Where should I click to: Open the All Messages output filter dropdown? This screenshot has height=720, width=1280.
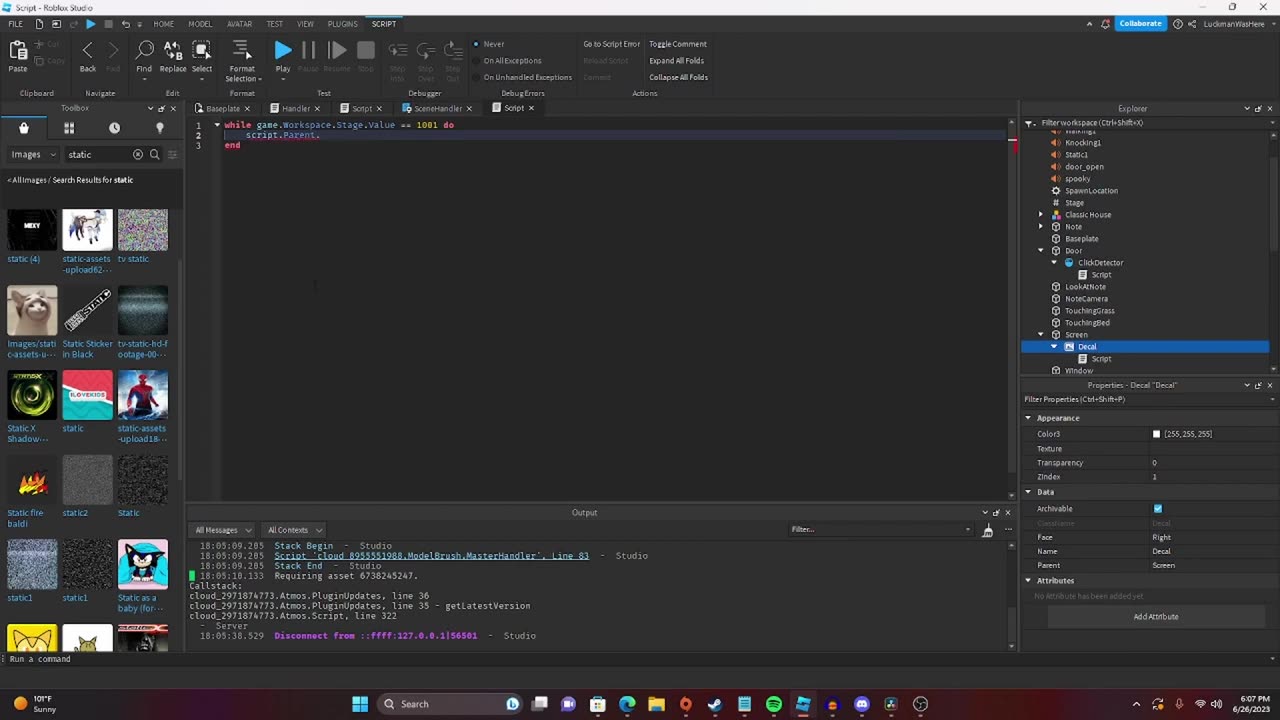click(x=222, y=530)
